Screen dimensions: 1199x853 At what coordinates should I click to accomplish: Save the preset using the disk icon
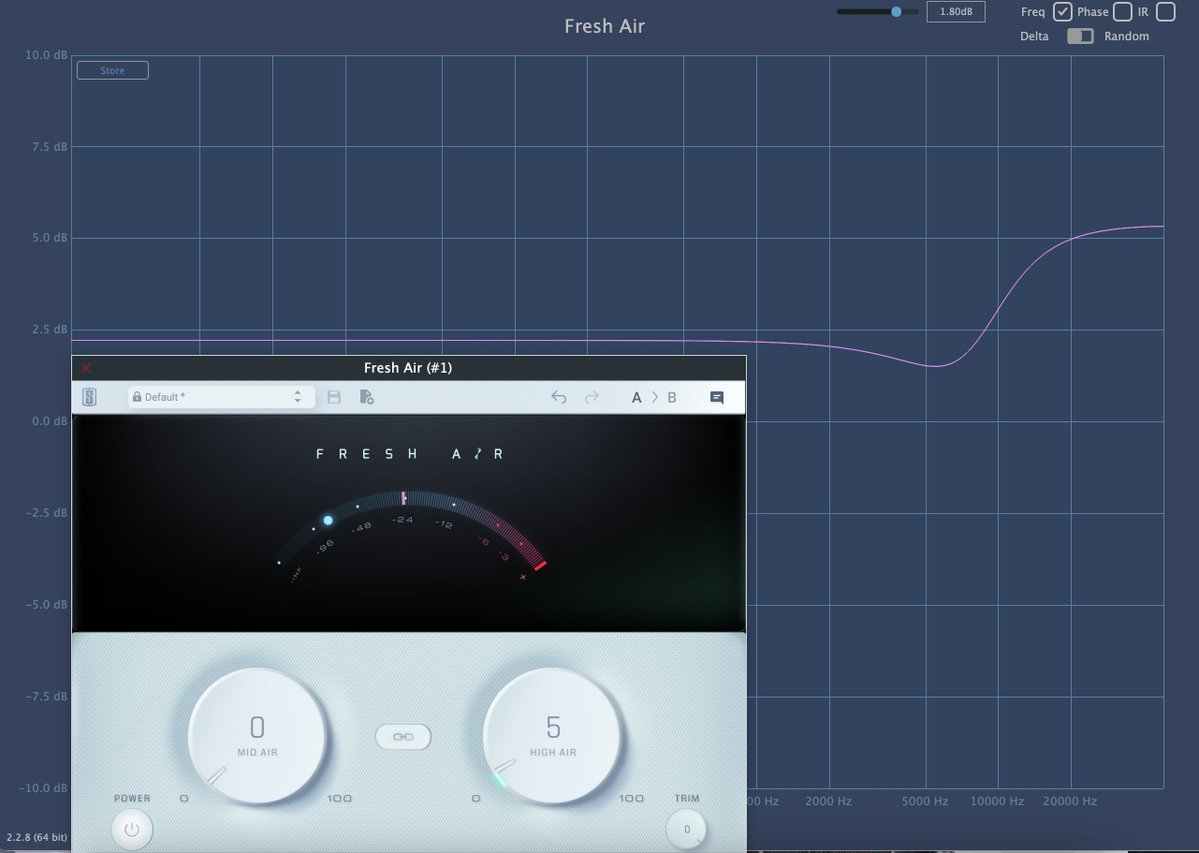(334, 396)
